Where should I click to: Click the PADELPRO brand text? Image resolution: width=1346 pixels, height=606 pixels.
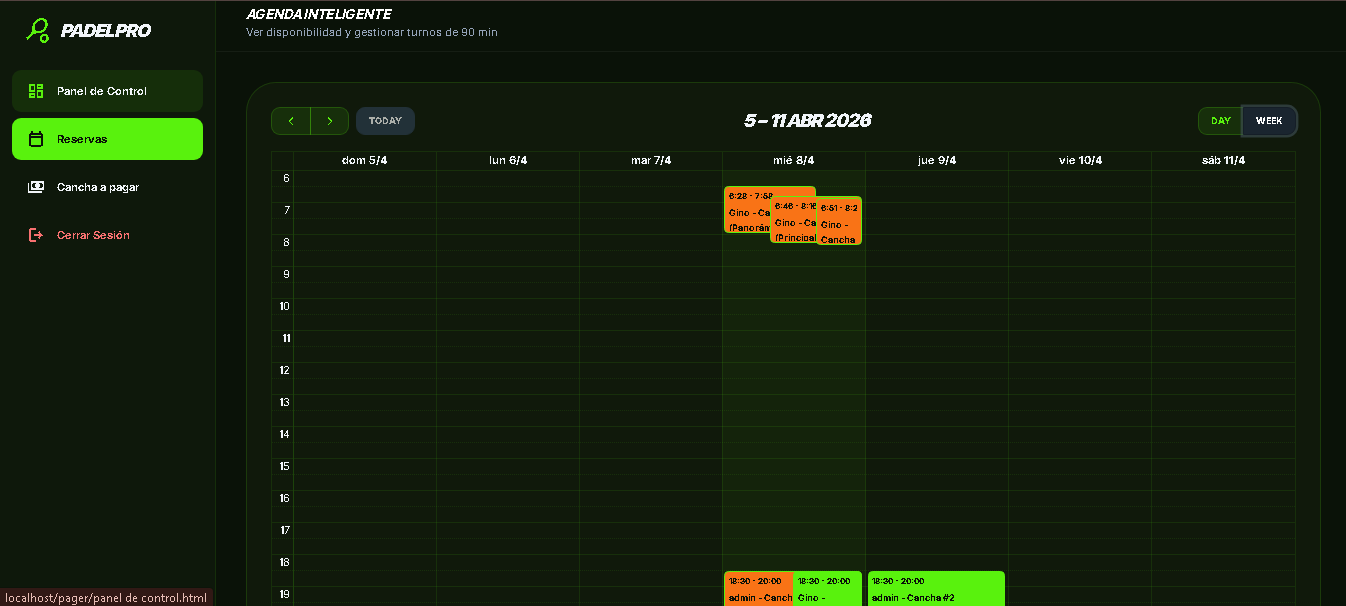pyautogui.click(x=106, y=31)
